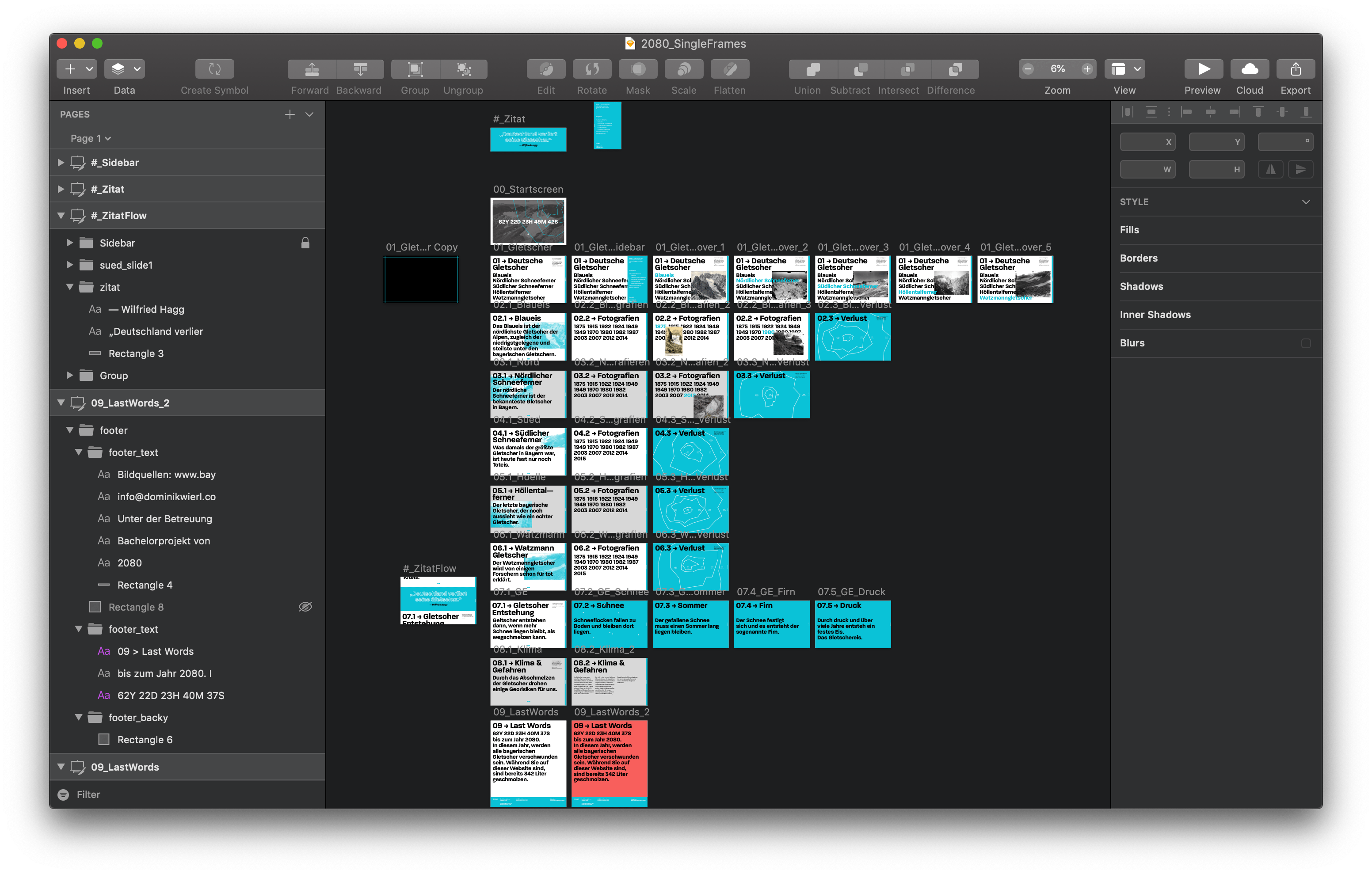1372x874 pixels.
Task: Collapse the pages list chevron
Action: [309, 114]
